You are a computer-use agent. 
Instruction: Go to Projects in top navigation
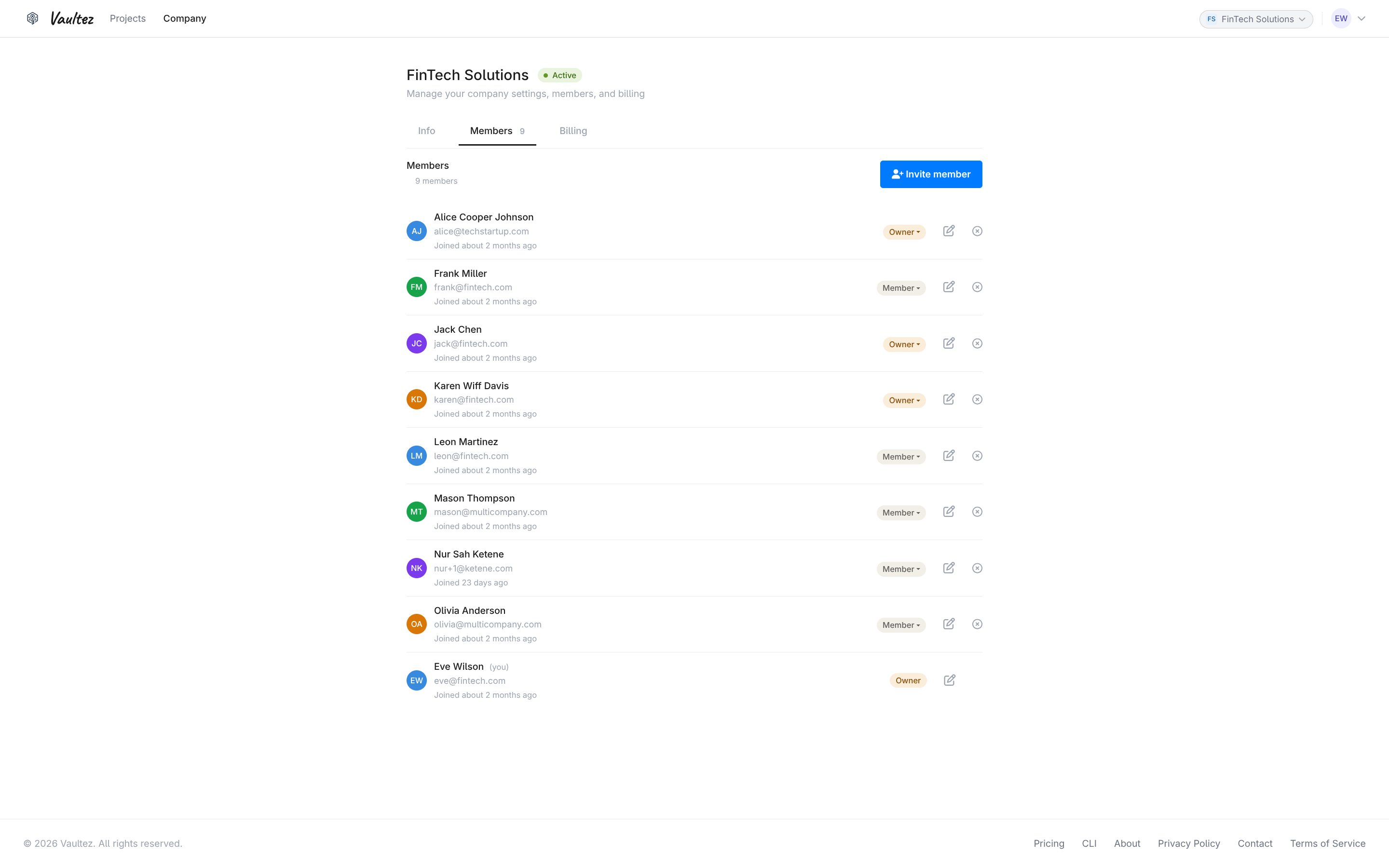[127, 18]
